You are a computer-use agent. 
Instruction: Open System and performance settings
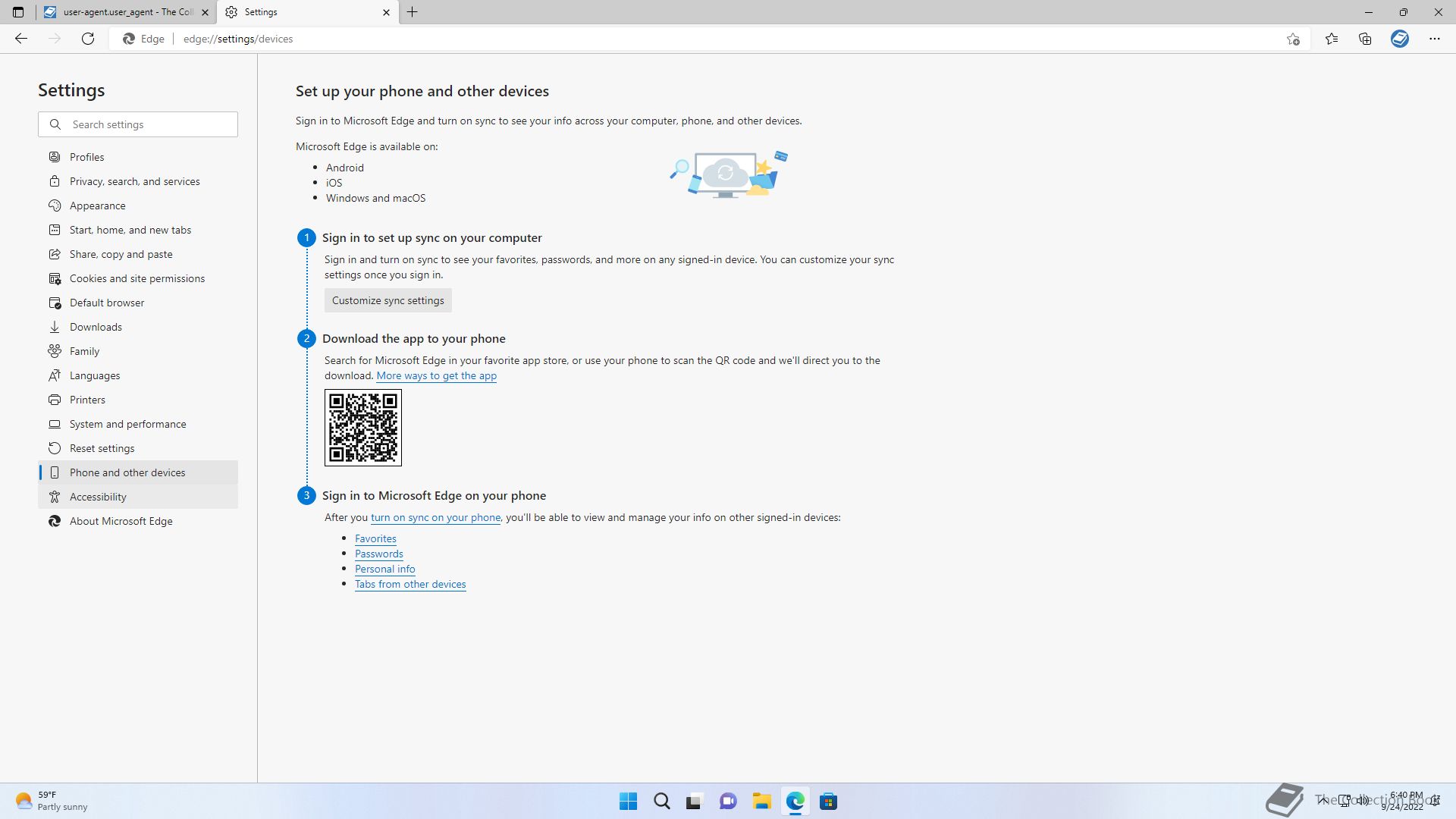click(x=138, y=424)
